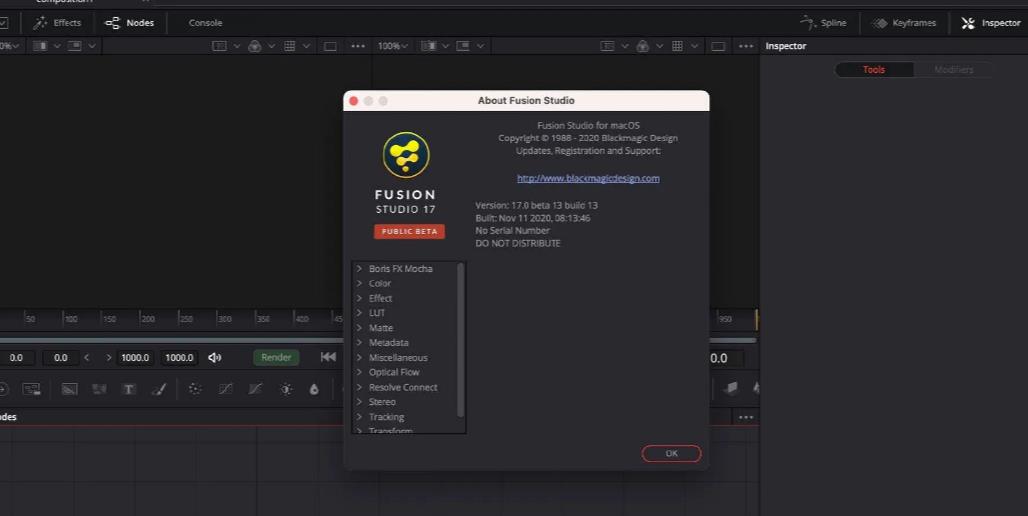Screen dimensions: 1028x516
Task: Add a Background tool from toolbar
Action: pos(69,389)
